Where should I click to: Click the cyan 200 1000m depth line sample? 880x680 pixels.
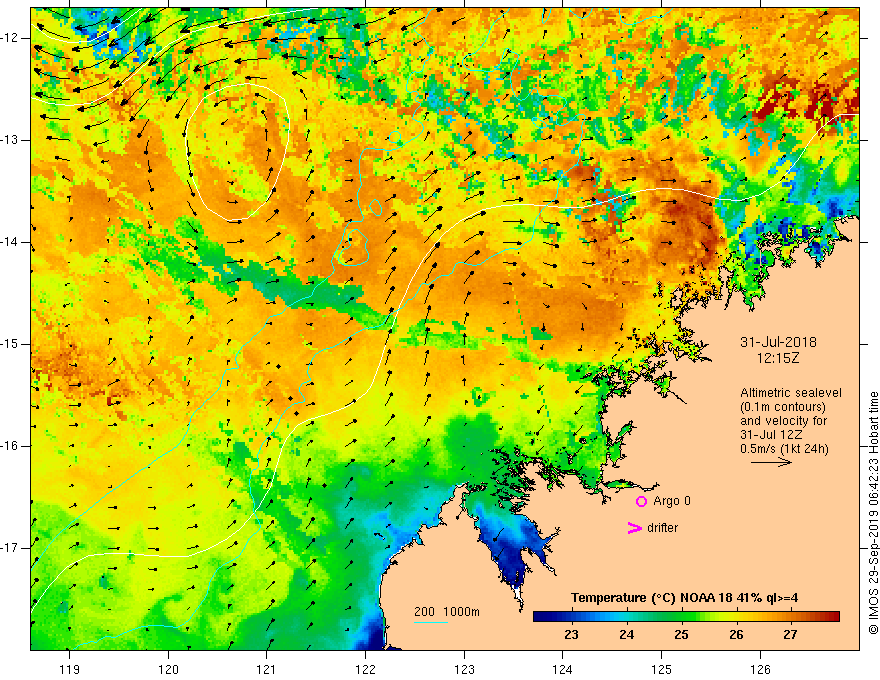(x=430, y=623)
